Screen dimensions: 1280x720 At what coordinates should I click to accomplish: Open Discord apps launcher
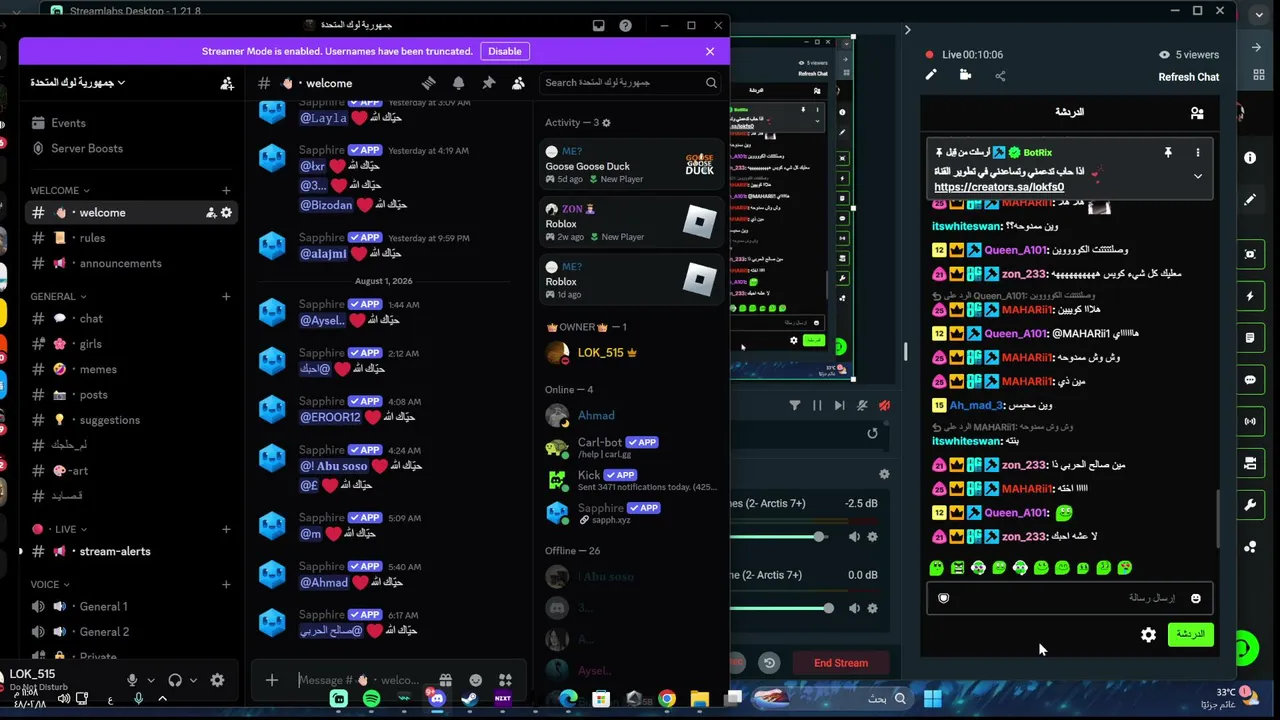click(x=505, y=680)
